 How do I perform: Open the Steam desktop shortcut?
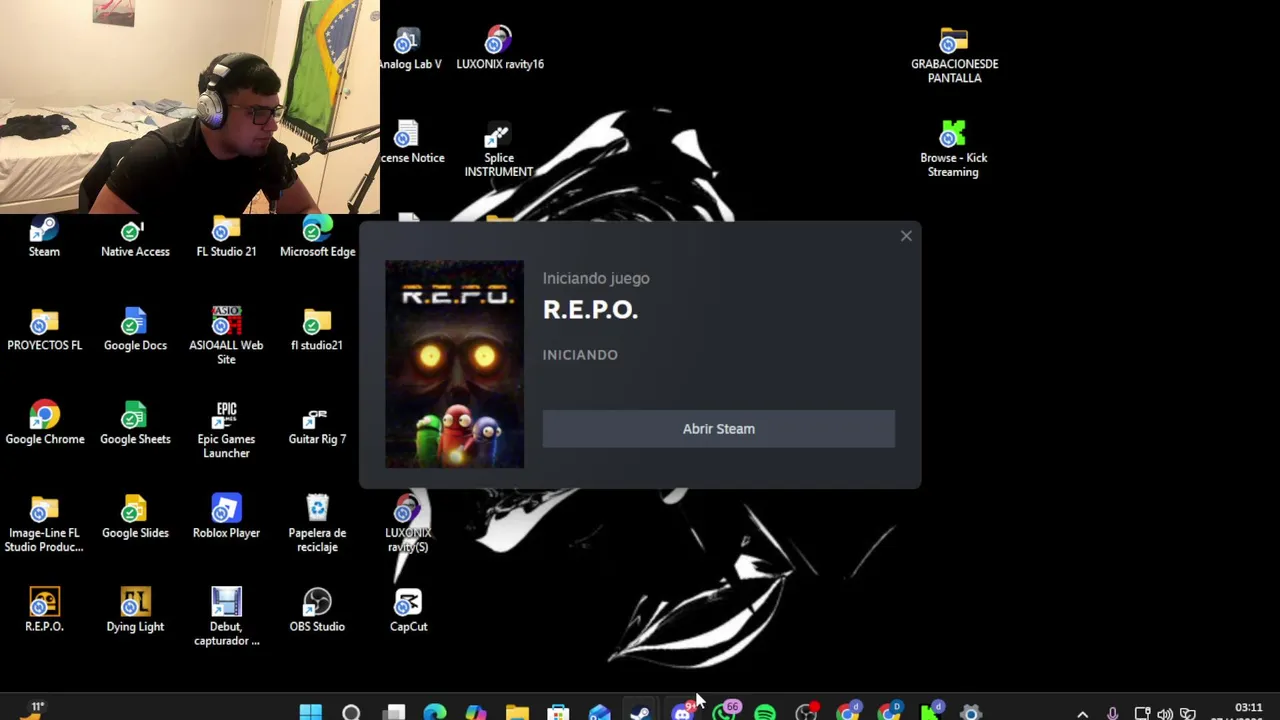click(44, 238)
